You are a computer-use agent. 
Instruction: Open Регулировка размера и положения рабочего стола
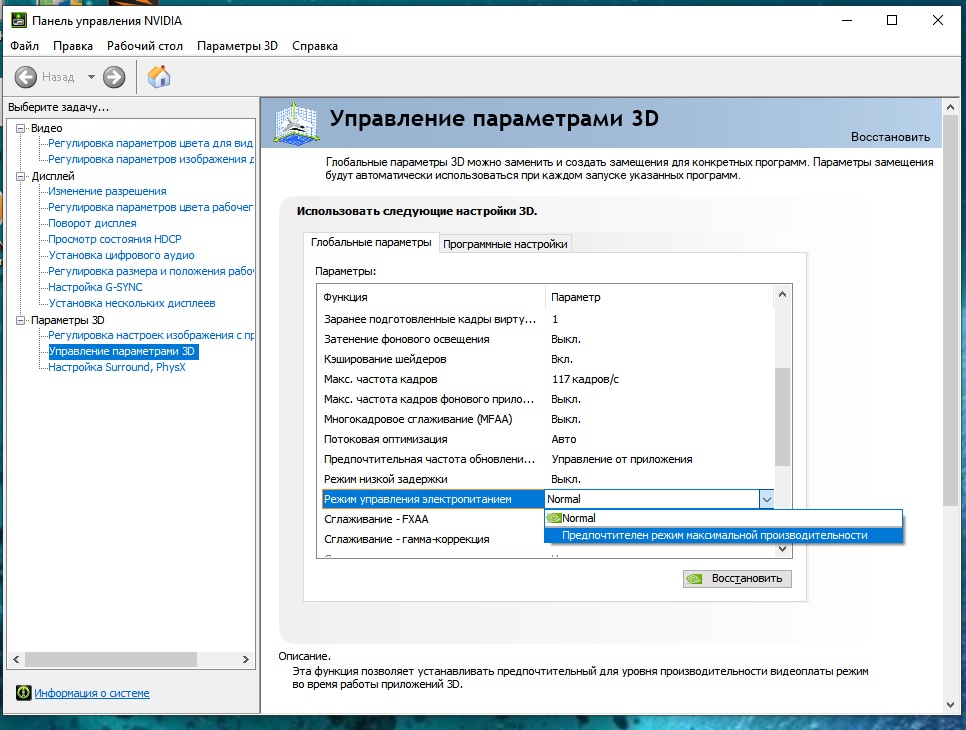[150, 271]
